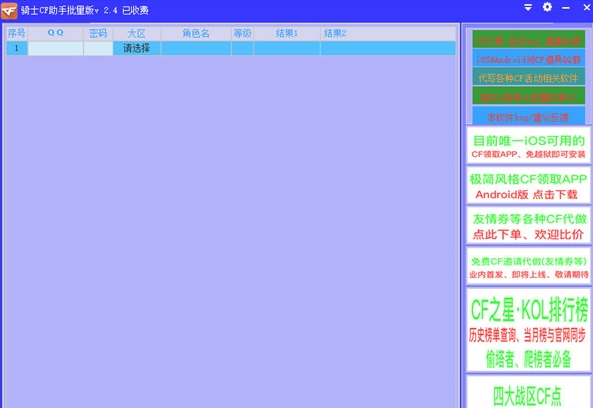Open the CF之星·KOL排行榜 banner
The height and width of the screenshot is (408, 593).
pos(529,330)
